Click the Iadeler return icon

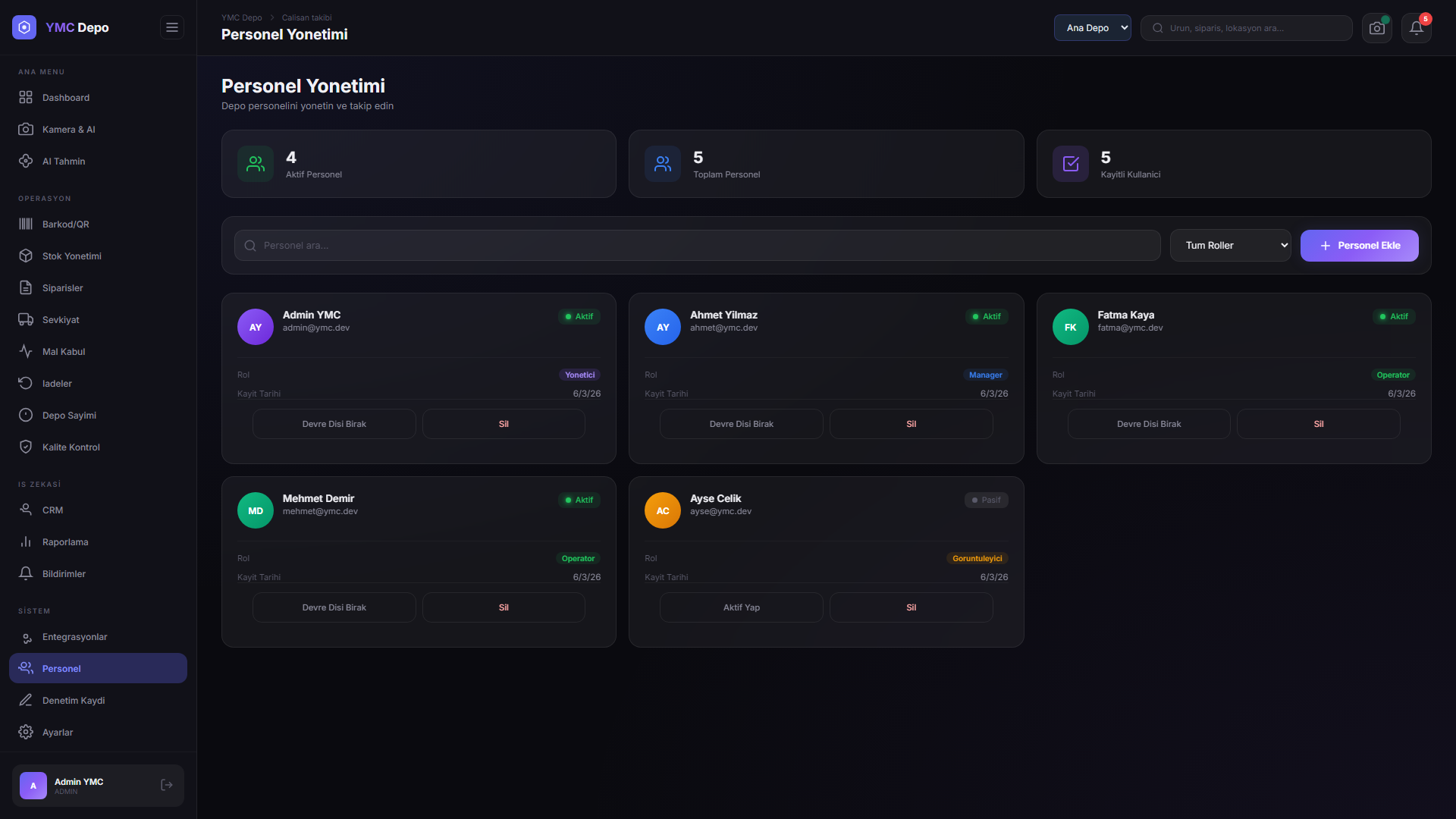[x=26, y=384]
